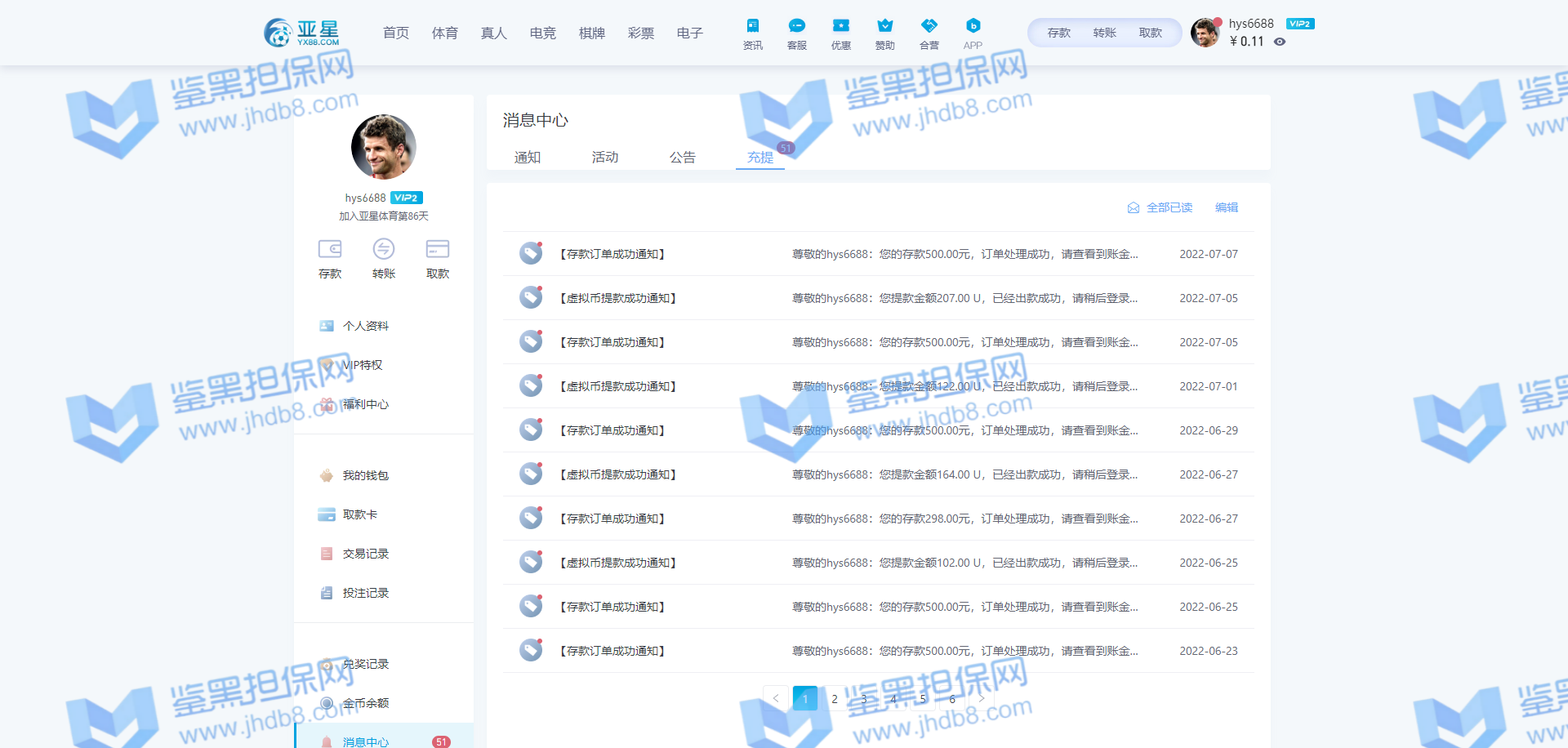Click the sidebar 转账 transfer icon
The width and height of the screenshot is (1568, 748).
(x=384, y=249)
